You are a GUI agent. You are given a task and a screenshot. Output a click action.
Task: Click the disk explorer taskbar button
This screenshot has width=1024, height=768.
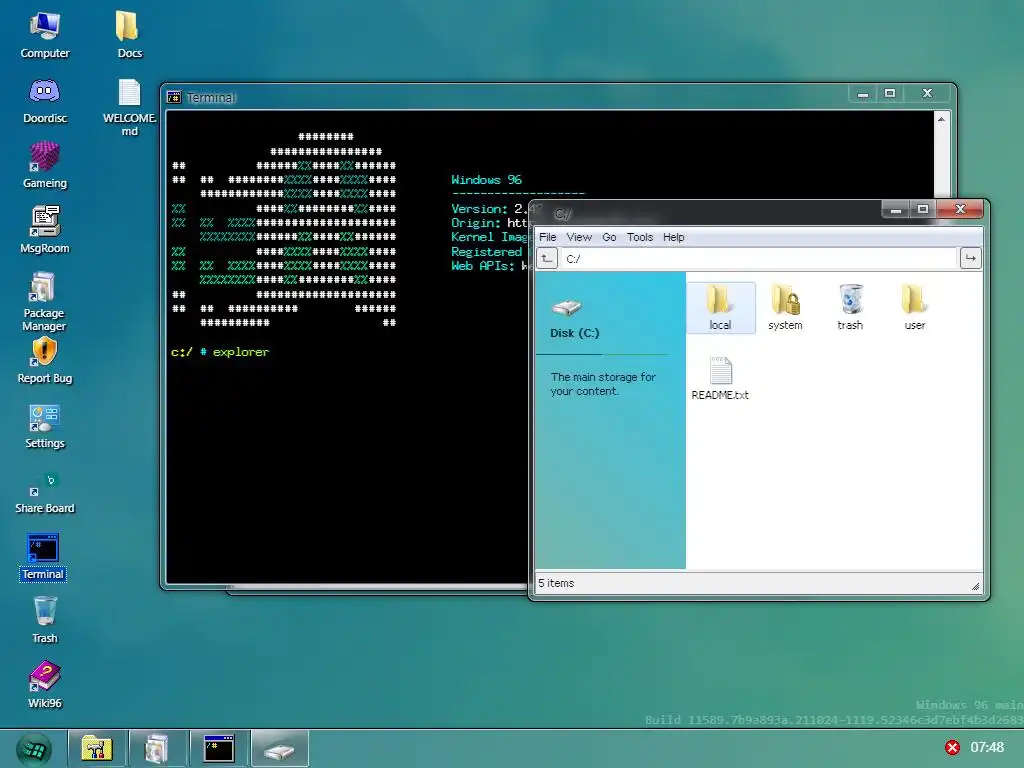[x=280, y=748]
